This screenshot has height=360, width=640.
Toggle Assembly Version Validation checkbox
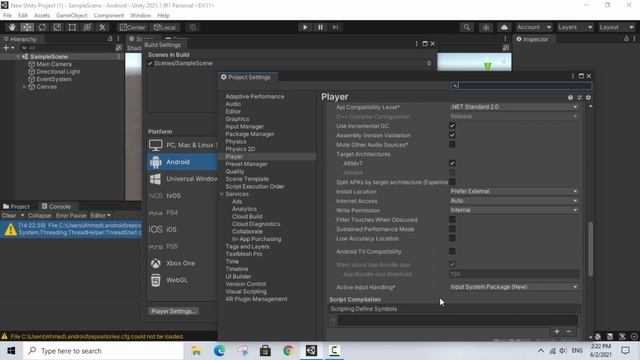(452, 135)
